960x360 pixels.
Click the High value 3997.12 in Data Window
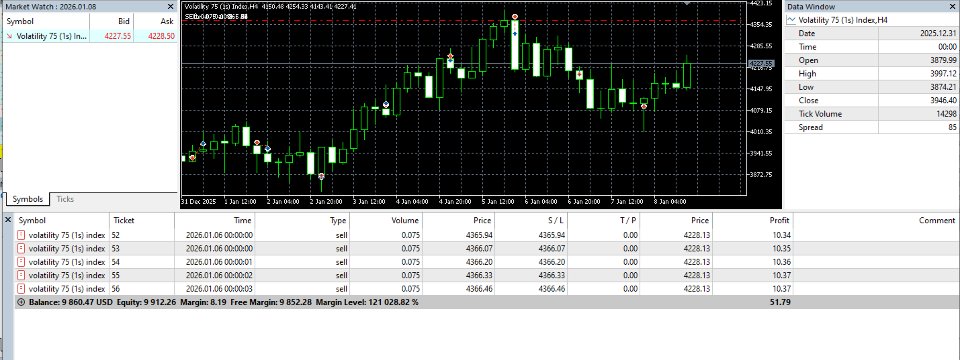pos(943,73)
